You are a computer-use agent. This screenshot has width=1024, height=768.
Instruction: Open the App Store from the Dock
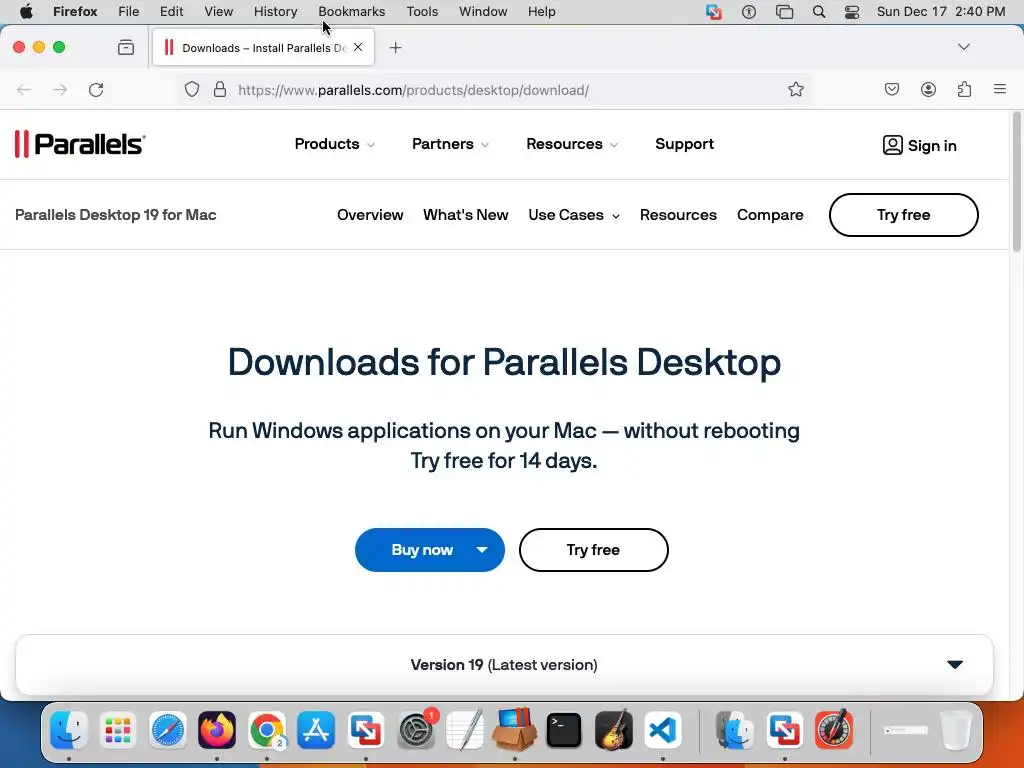point(316,729)
